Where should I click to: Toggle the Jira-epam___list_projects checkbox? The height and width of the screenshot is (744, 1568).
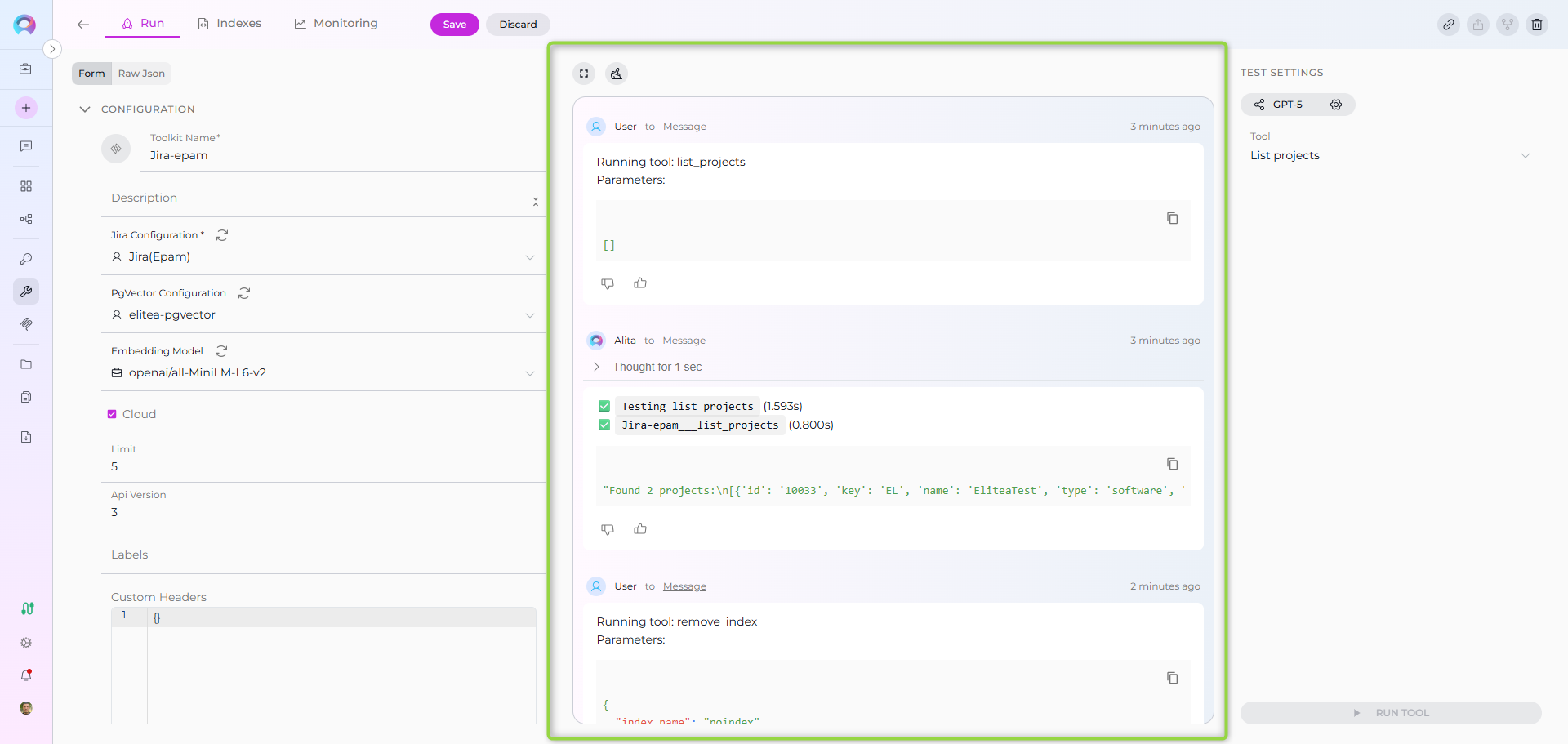(604, 425)
